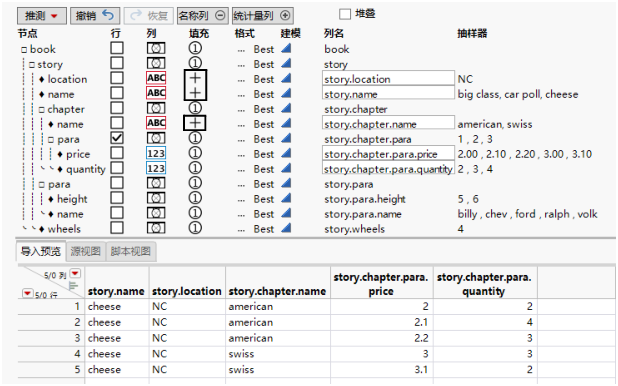Collapse the book tree node

click(x=24, y=50)
